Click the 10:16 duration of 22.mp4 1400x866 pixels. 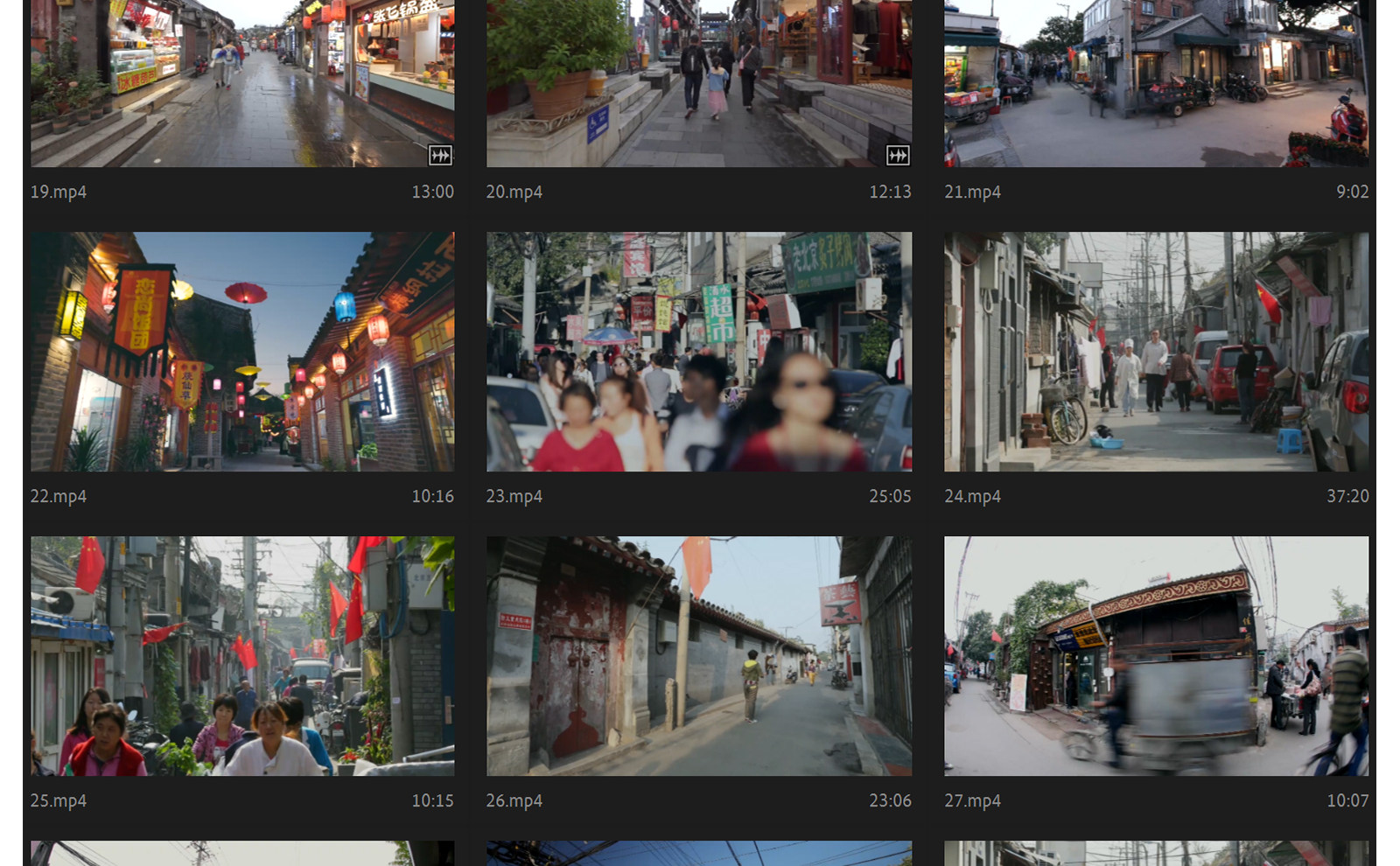tap(433, 496)
